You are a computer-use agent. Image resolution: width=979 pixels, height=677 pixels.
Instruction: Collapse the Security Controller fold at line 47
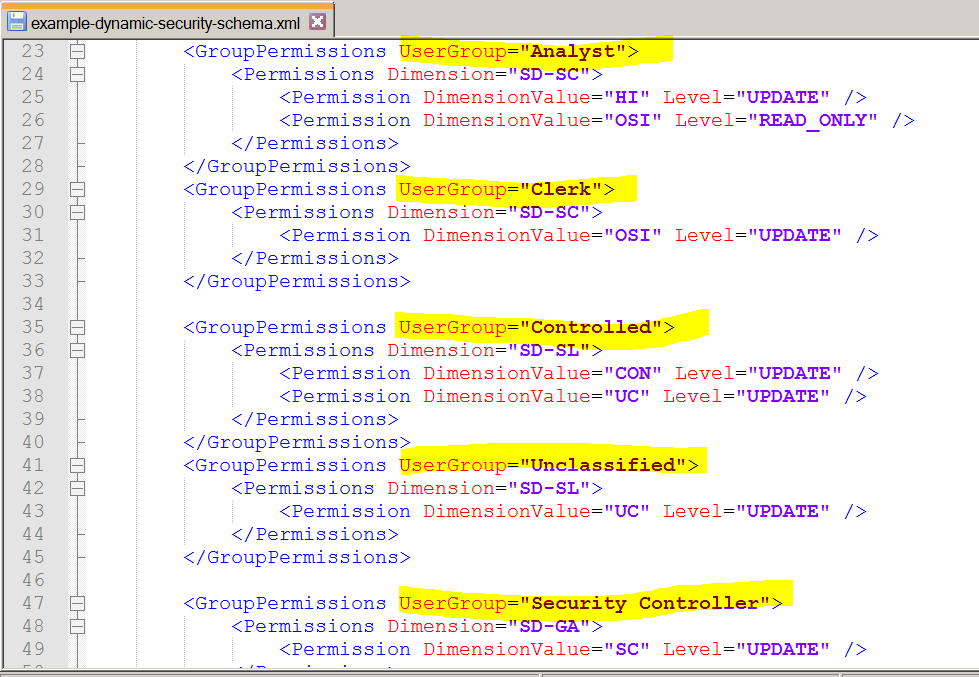[x=78, y=603]
